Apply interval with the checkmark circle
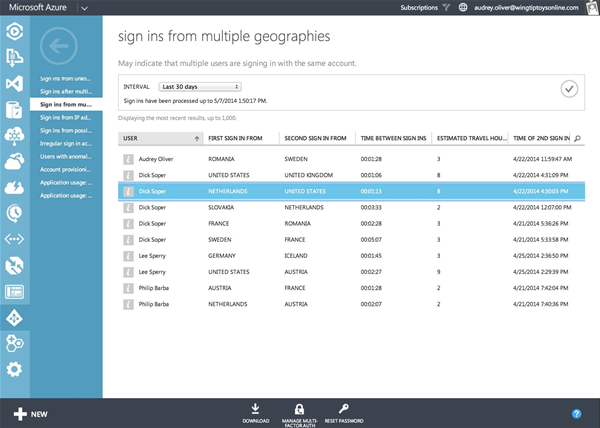 [x=569, y=89]
